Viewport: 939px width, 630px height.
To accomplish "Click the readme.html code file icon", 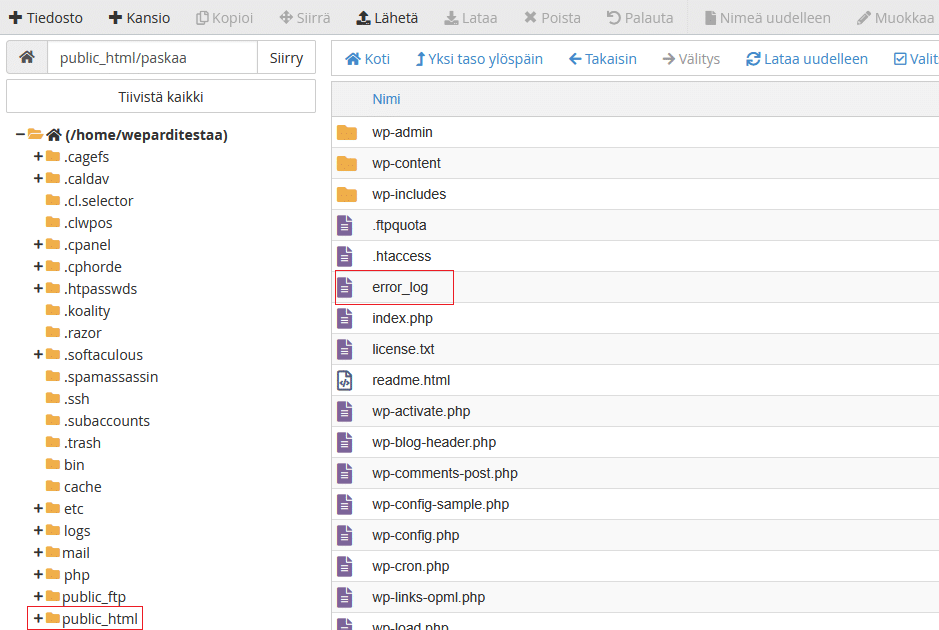I will (x=345, y=380).
